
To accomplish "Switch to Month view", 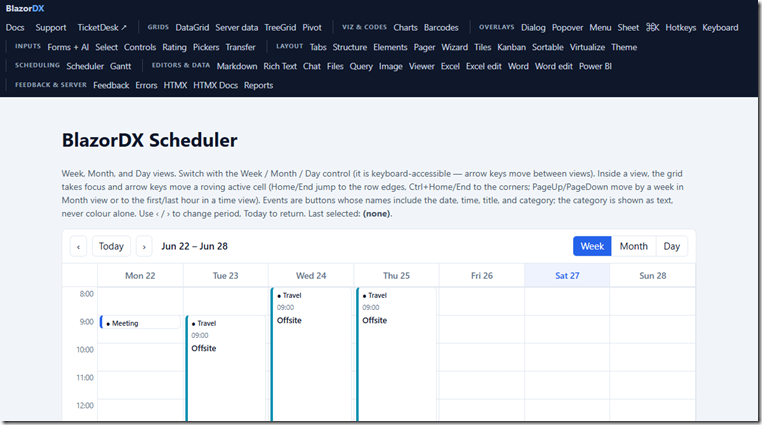I will [x=634, y=246].
